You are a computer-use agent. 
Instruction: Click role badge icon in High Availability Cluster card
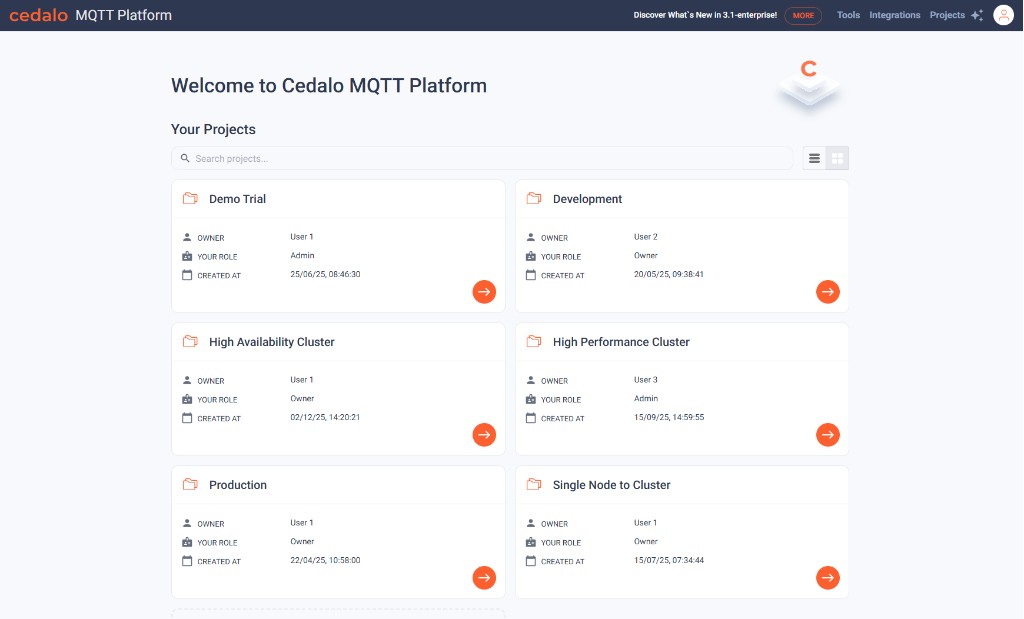pos(187,399)
